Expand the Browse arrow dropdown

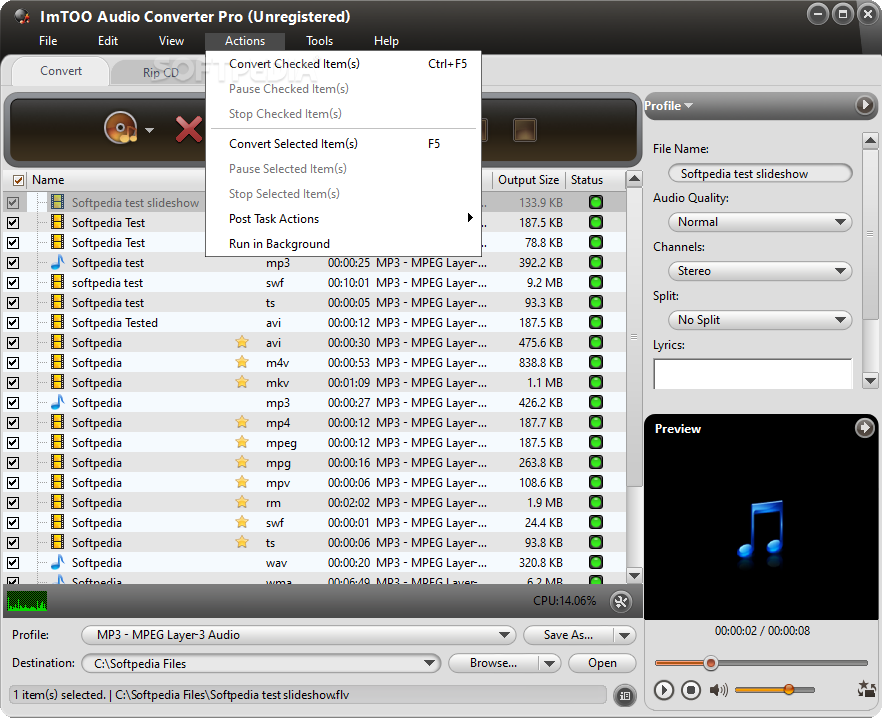(x=550, y=663)
